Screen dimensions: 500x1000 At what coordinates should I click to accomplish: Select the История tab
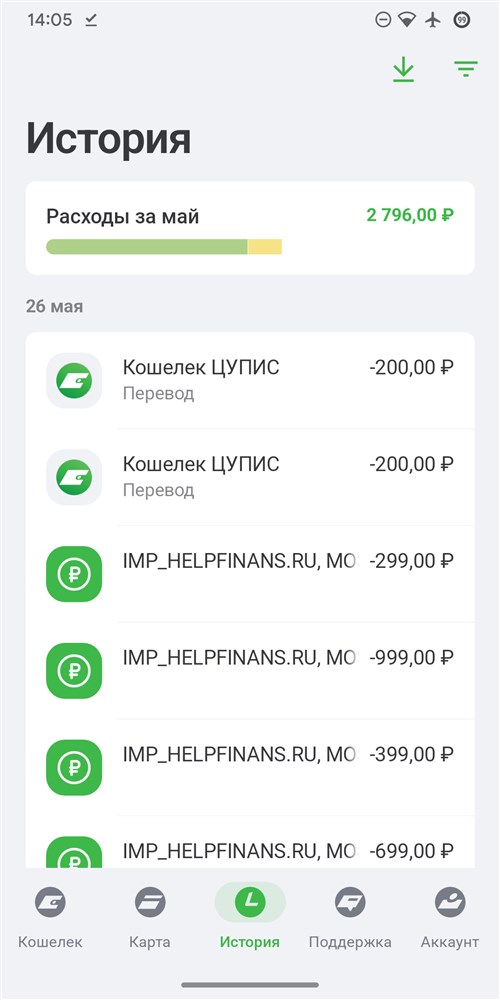pos(249,916)
